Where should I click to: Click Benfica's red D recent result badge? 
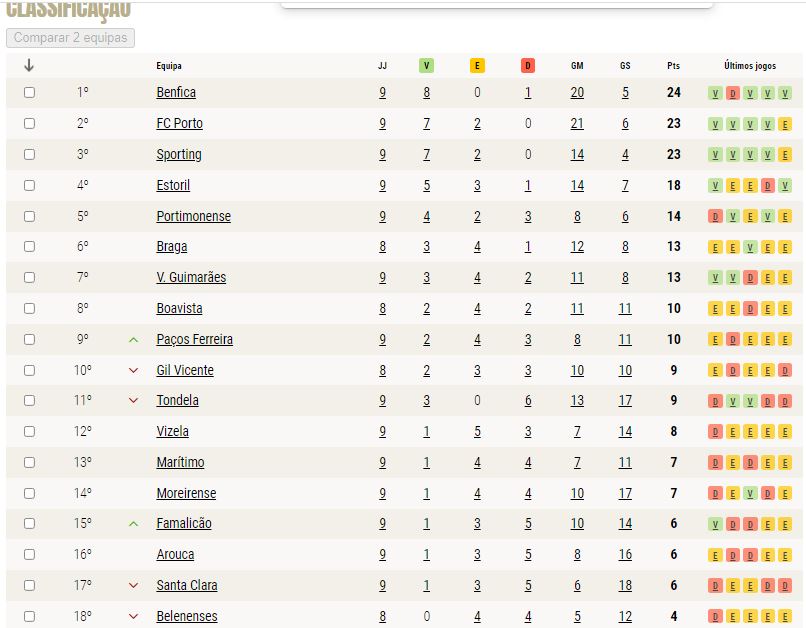coord(732,93)
